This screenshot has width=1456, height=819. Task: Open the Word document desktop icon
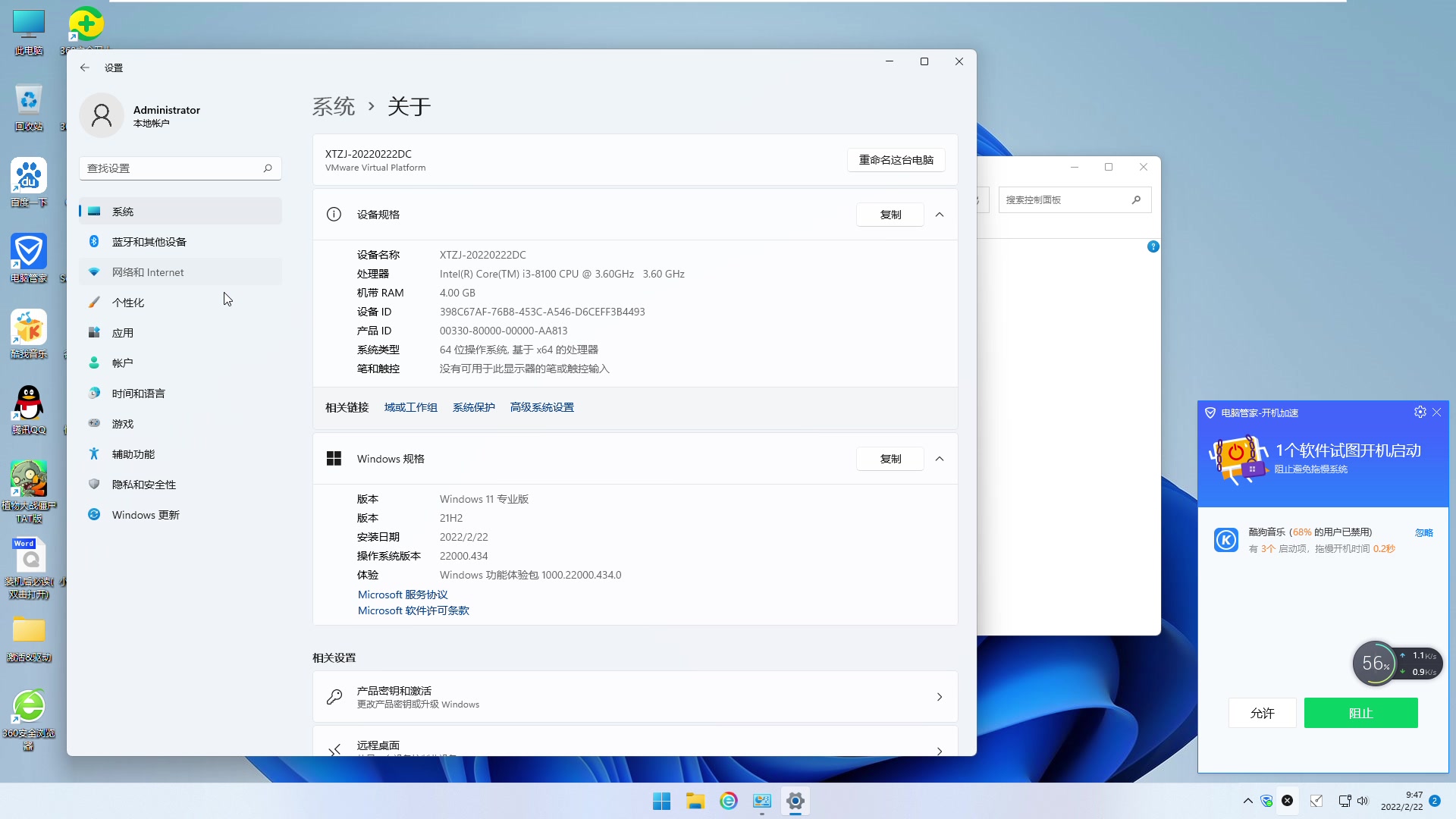tap(29, 567)
